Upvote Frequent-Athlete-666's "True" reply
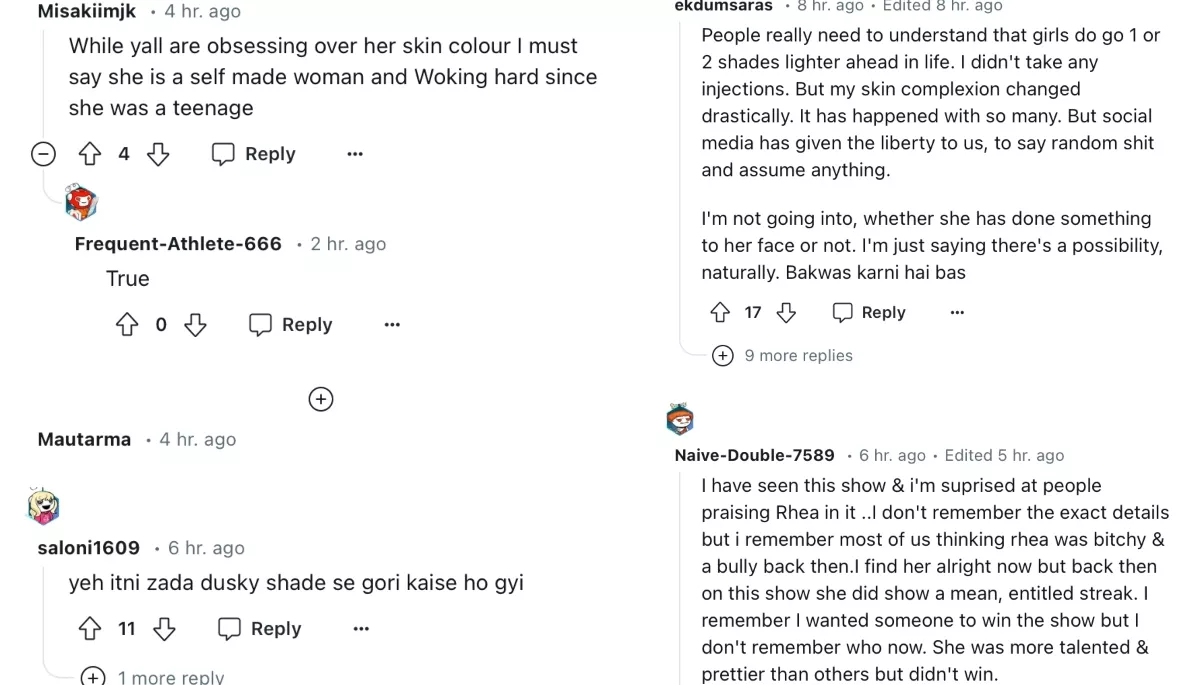 point(127,325)
